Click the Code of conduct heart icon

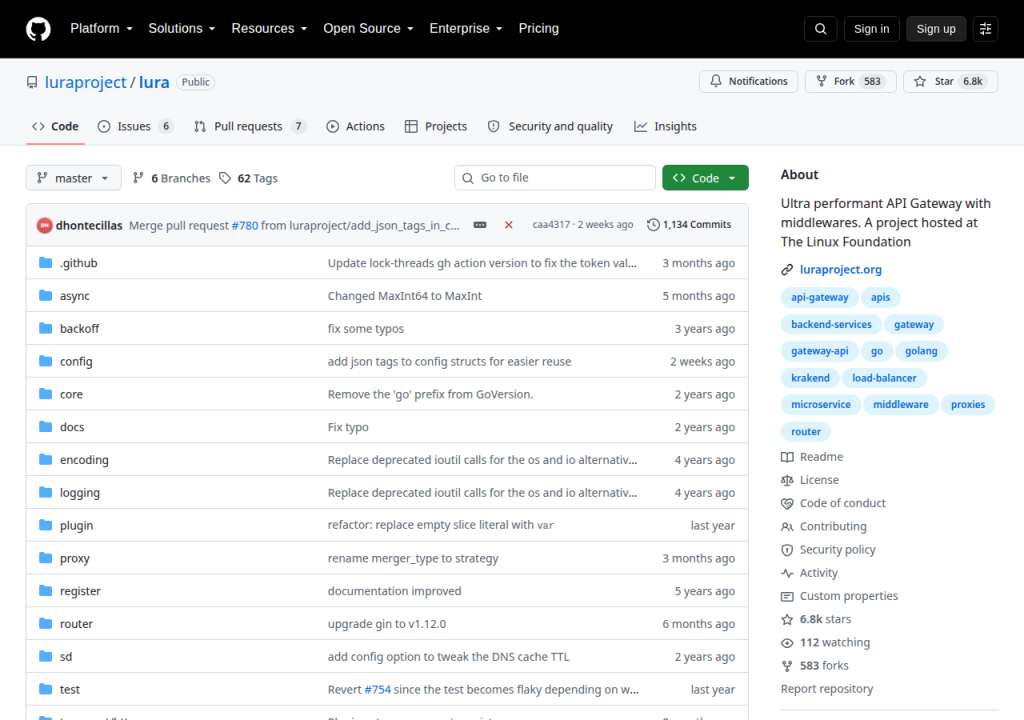coord(788,504)
